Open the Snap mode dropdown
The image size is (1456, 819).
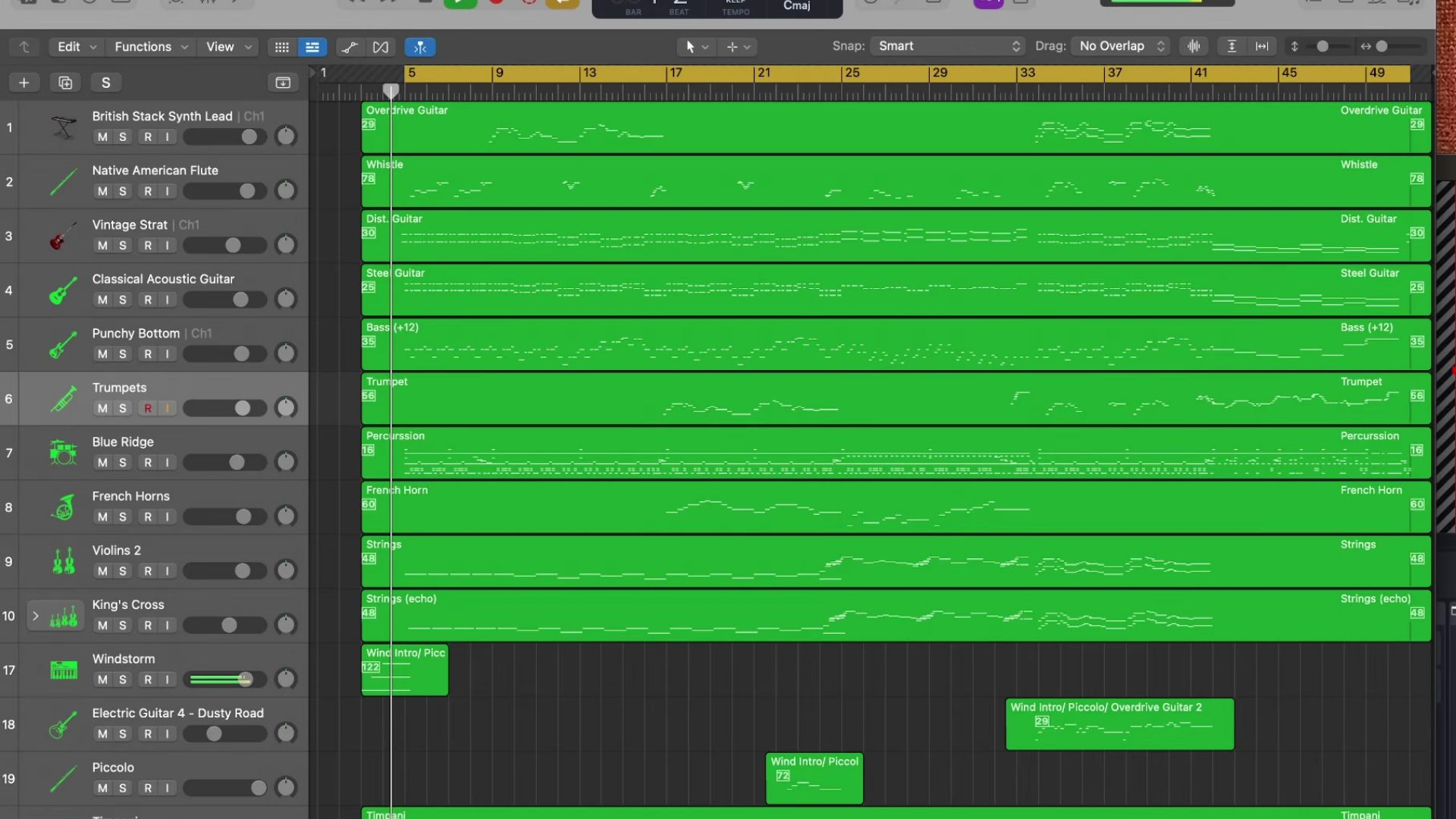(x=948, y=46)
